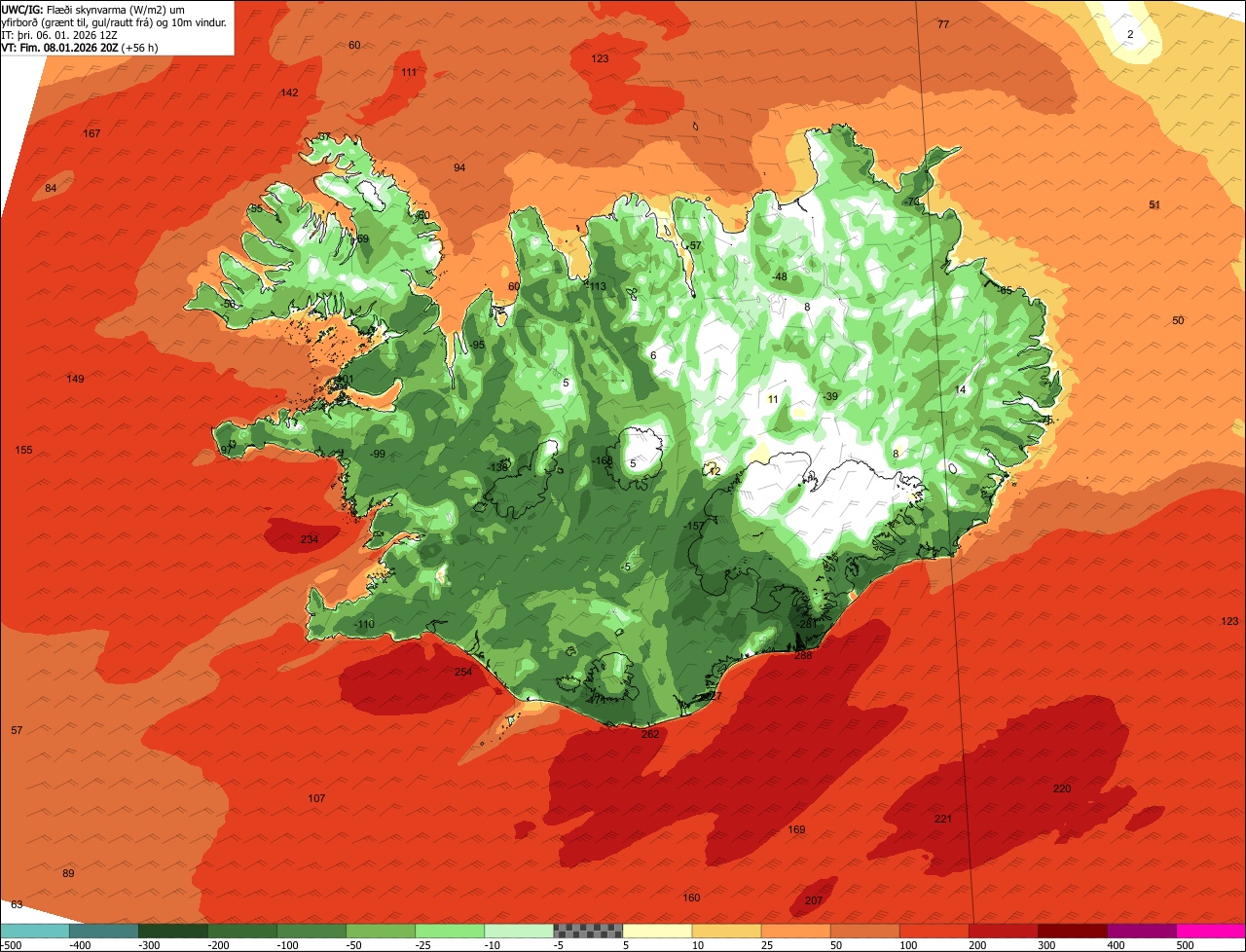Click the map value '-113' in north Iceland
This screenshot has height=952, width=1246.
(597, 287)
